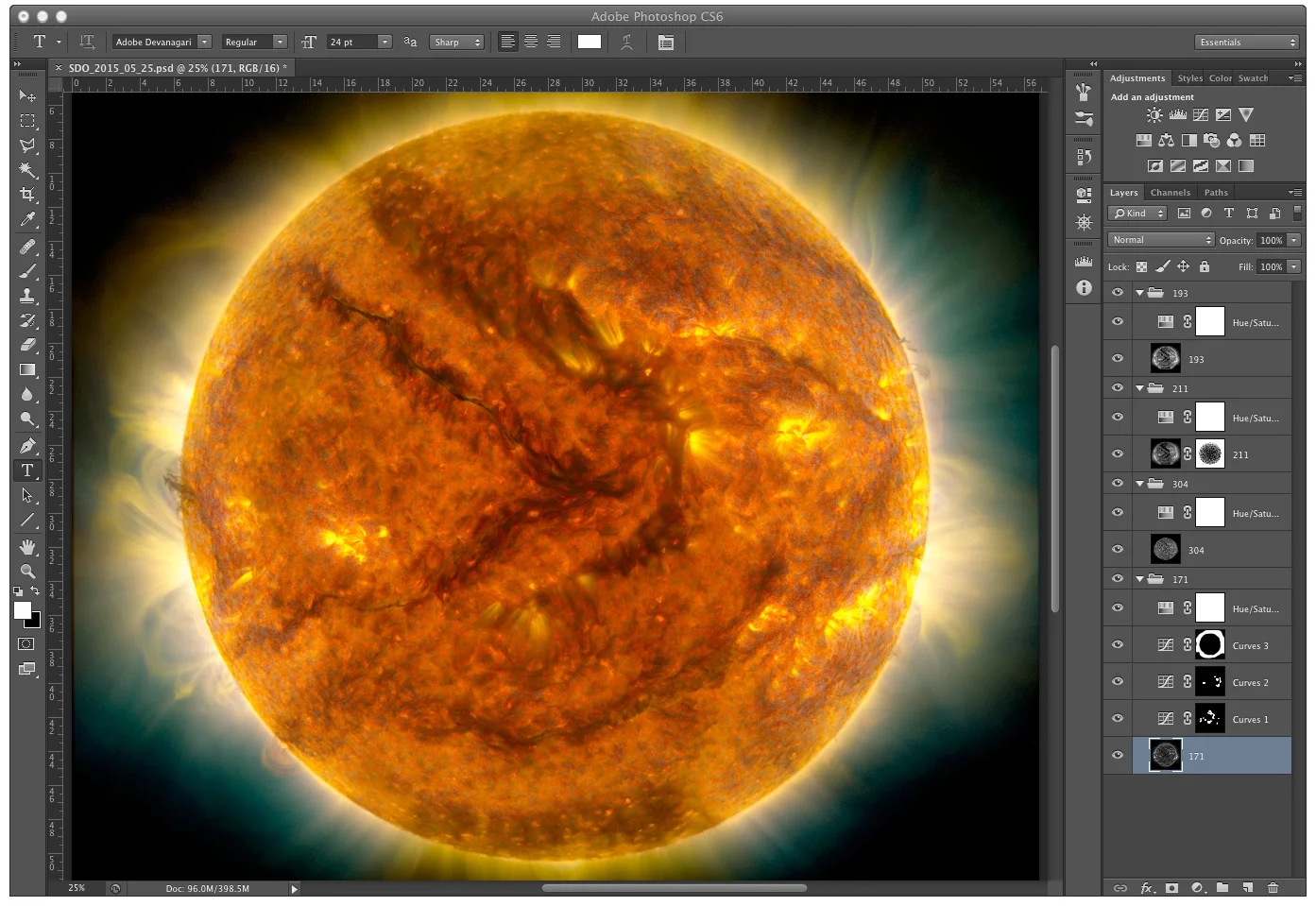
Task: Add a Levels adjustment
Action: pos(1177,114)
